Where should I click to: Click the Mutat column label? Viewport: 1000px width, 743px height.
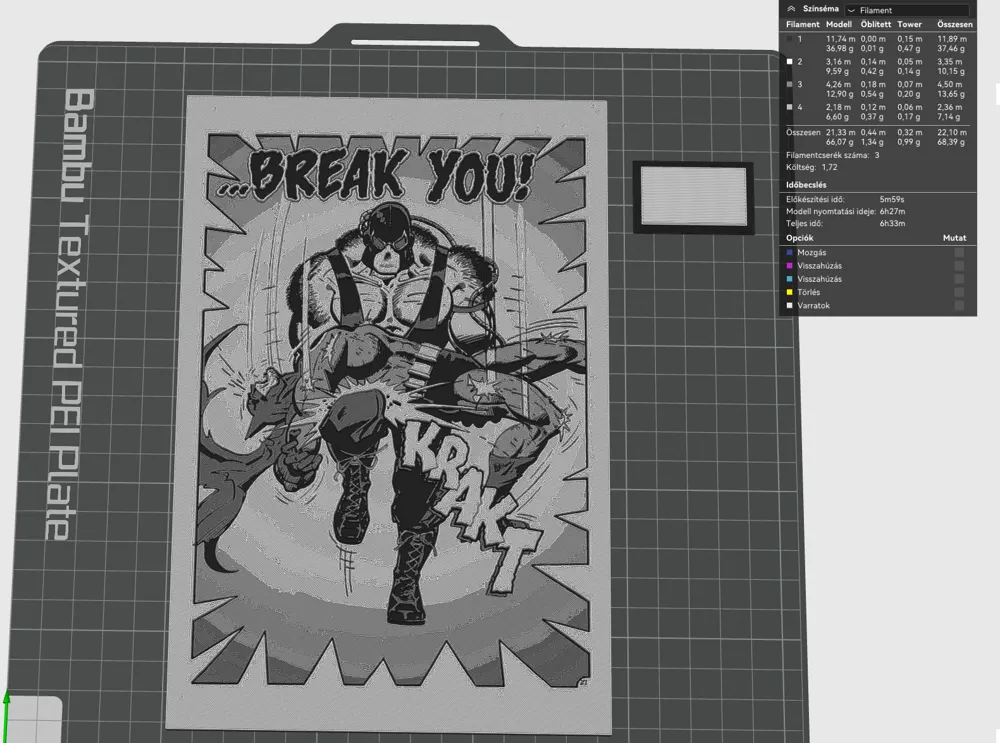(954, 238)
